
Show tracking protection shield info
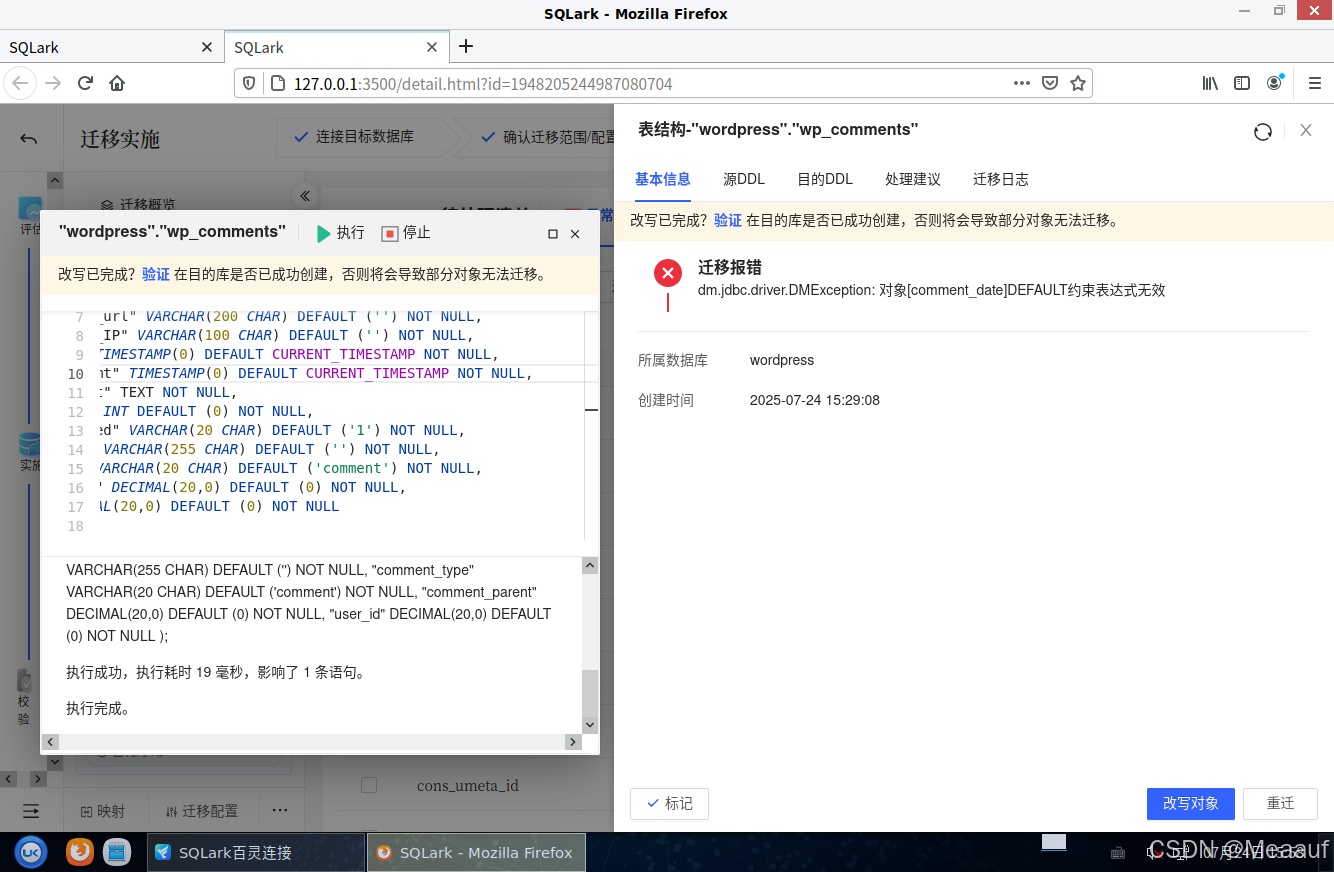tap(250, 84)
